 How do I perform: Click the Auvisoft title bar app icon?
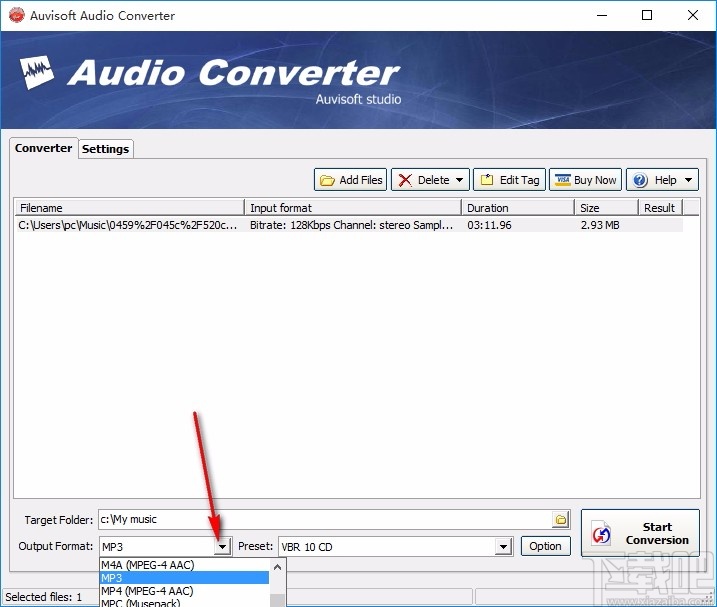pyautogui.click(x=16, y=15)
